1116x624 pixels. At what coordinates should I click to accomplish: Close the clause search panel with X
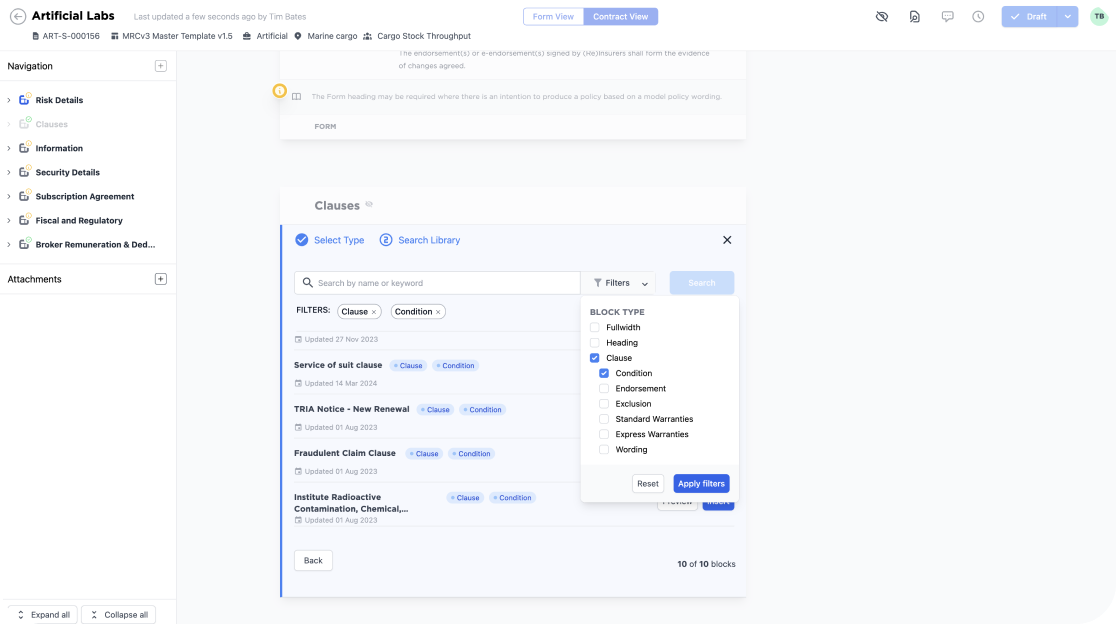727,240
